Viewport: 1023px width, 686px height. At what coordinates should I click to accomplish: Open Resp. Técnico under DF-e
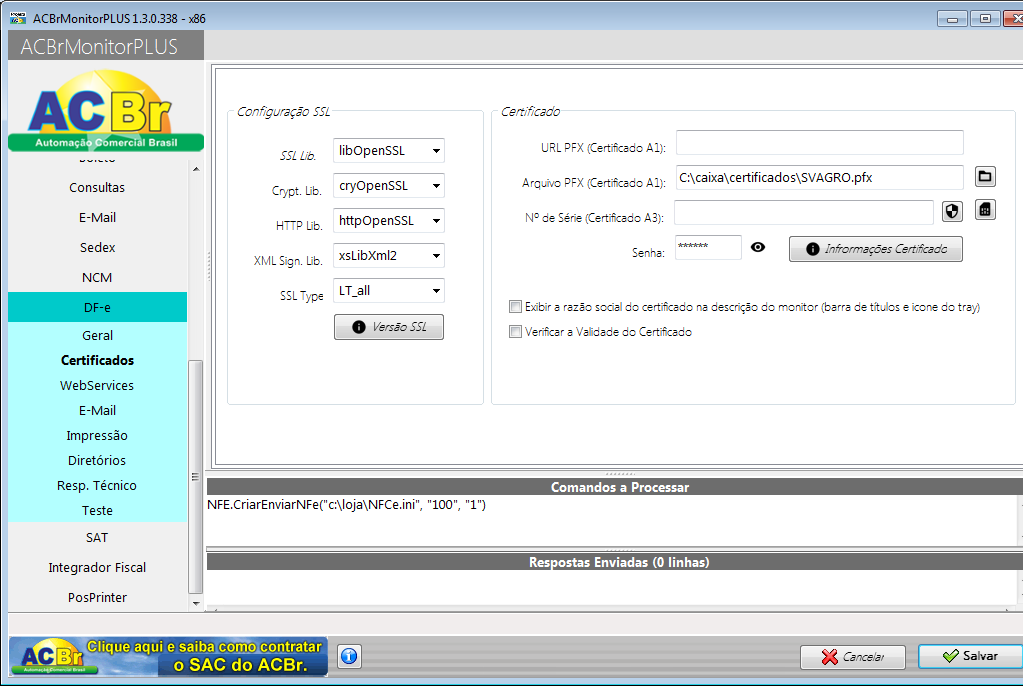pyautogui.click(x=97, y=486)
